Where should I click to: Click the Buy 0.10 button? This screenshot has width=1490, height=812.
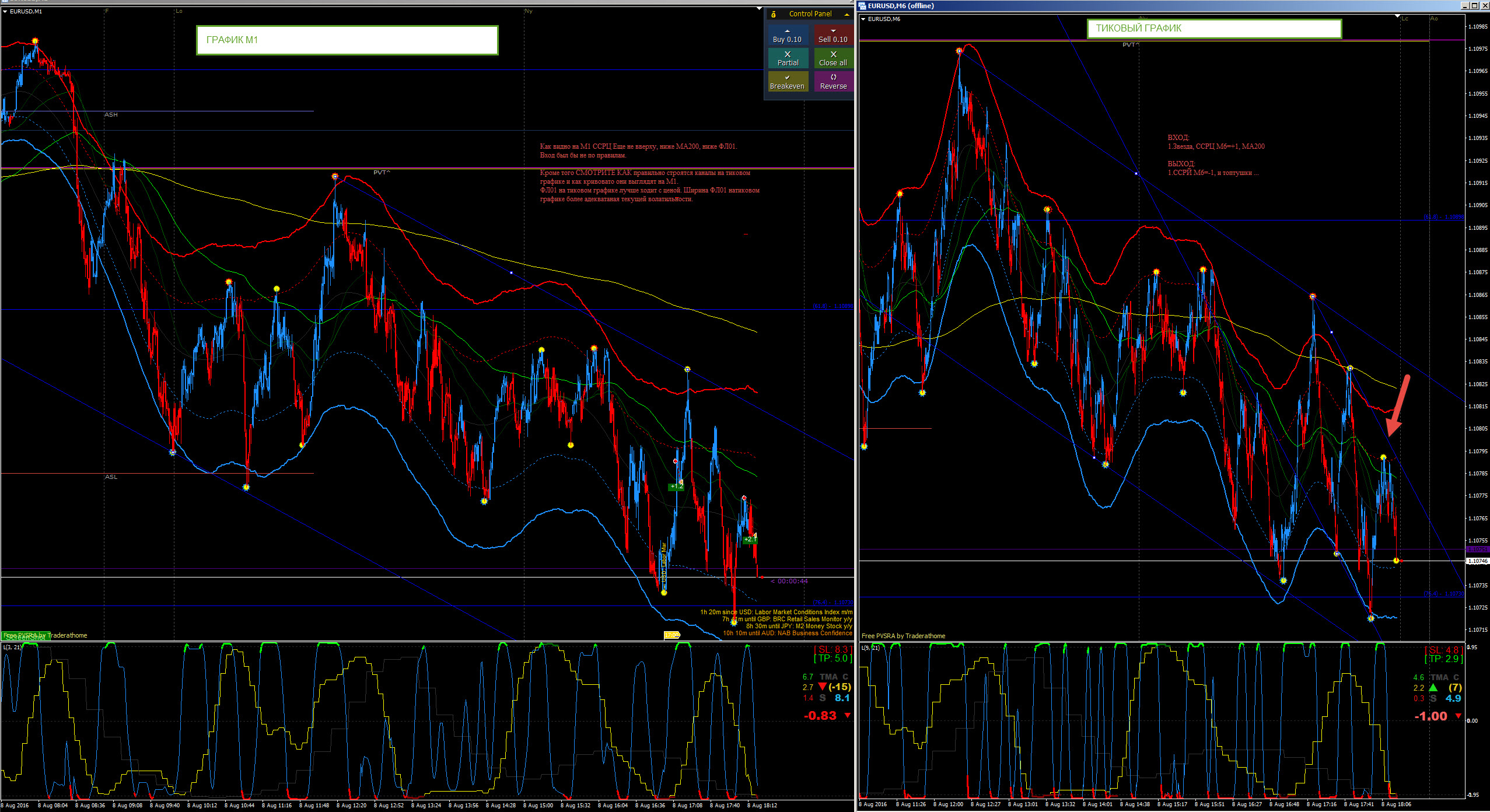click(x=787, y=35)
